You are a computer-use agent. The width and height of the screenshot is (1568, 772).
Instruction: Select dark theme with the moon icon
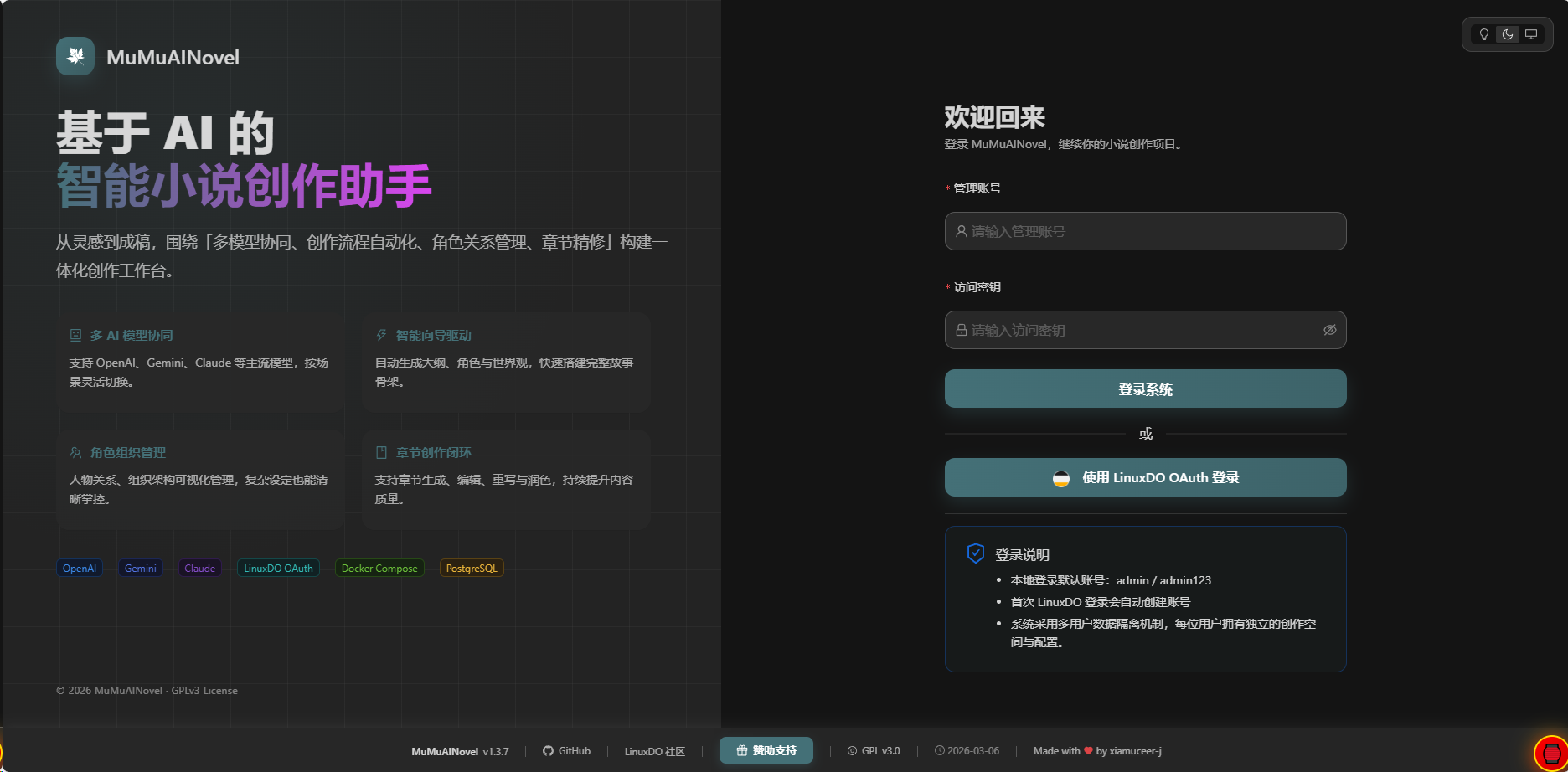[x=1508, y=34]
